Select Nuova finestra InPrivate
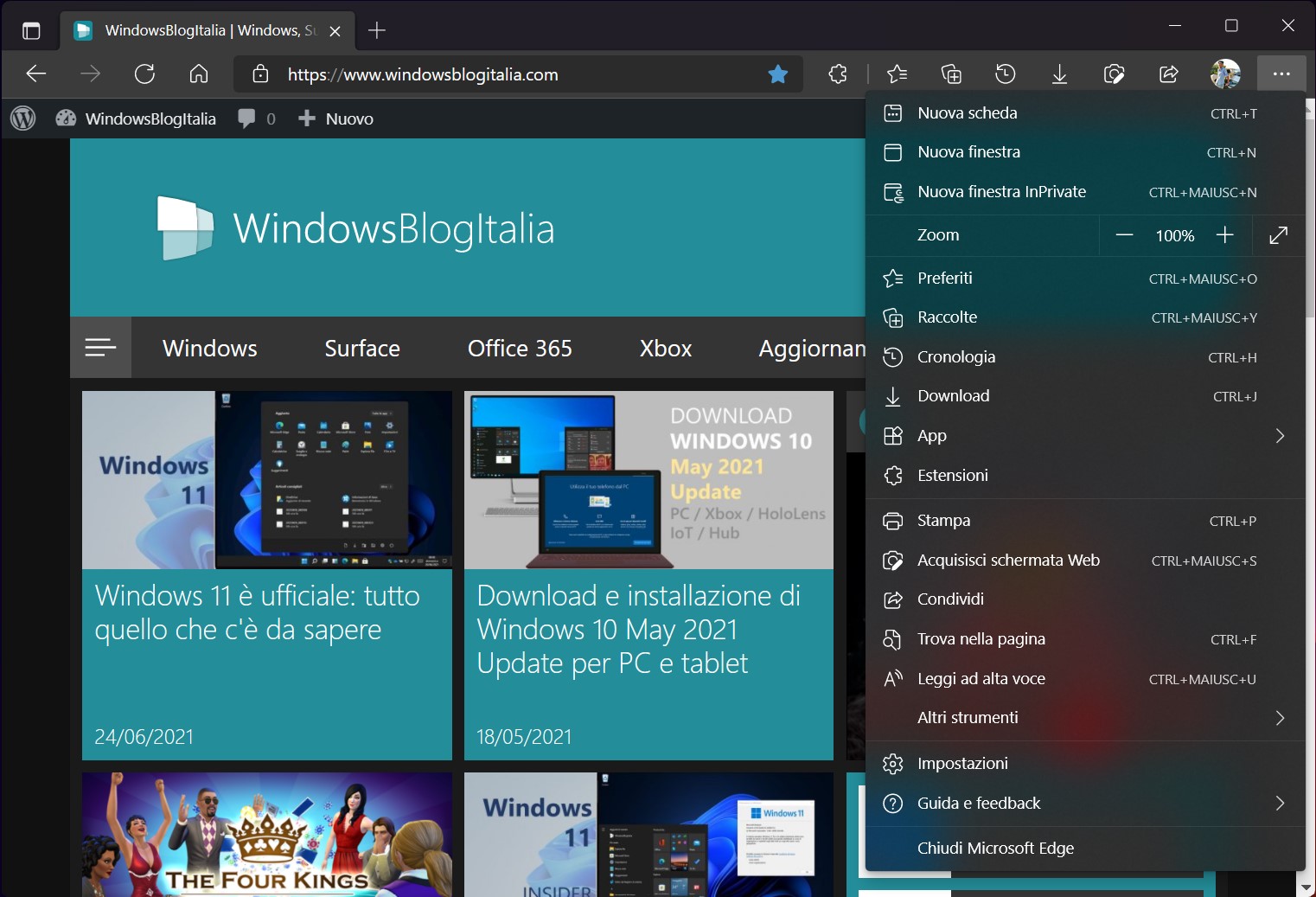This screenshot has height=897, width=1316. click(x=1085, y=192)
